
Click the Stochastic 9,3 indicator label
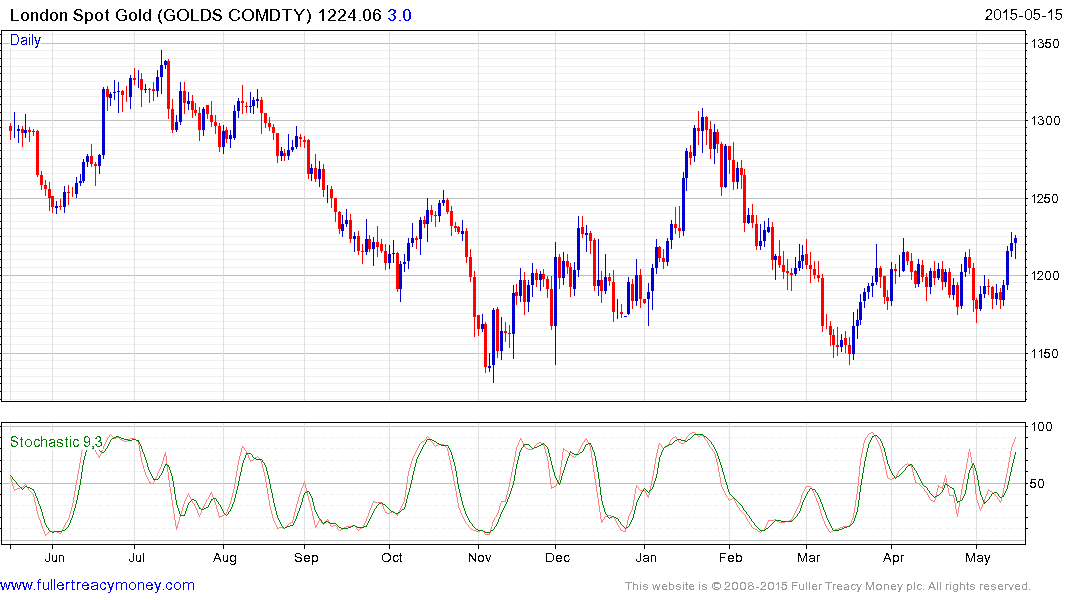click(x=56, y=442)
